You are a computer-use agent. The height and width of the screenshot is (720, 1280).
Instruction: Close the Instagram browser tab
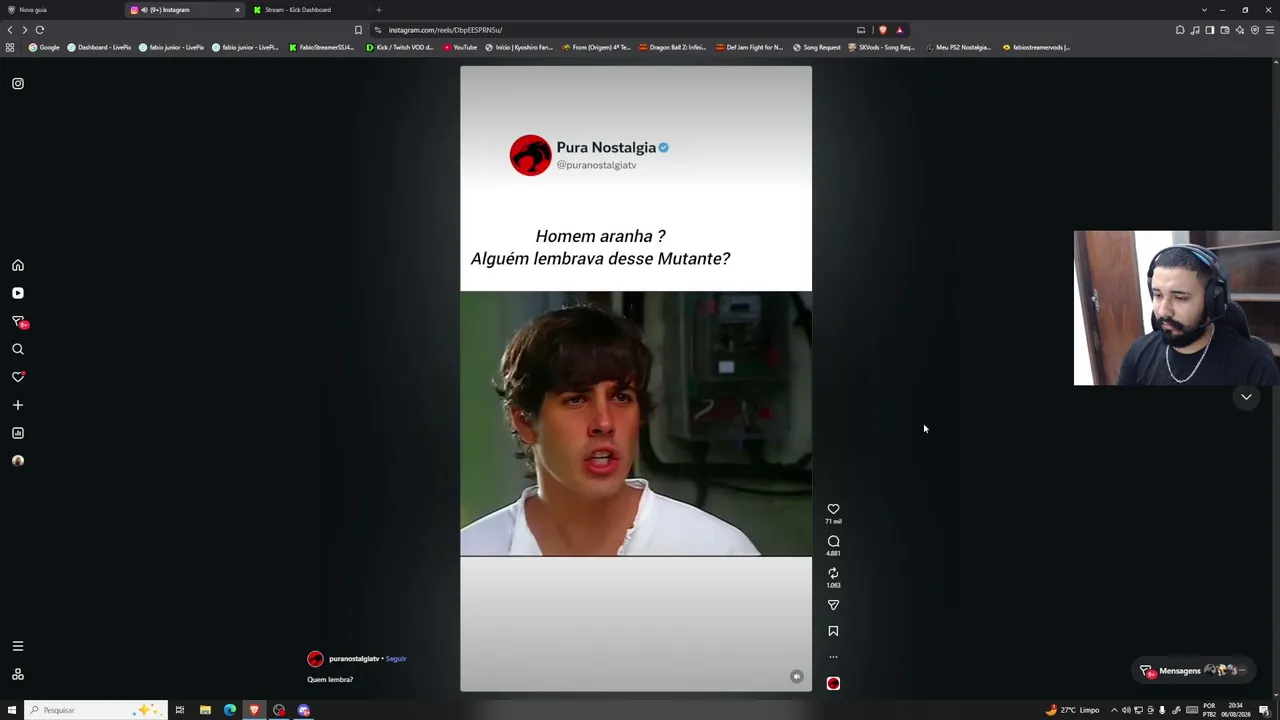pos(237,10)
